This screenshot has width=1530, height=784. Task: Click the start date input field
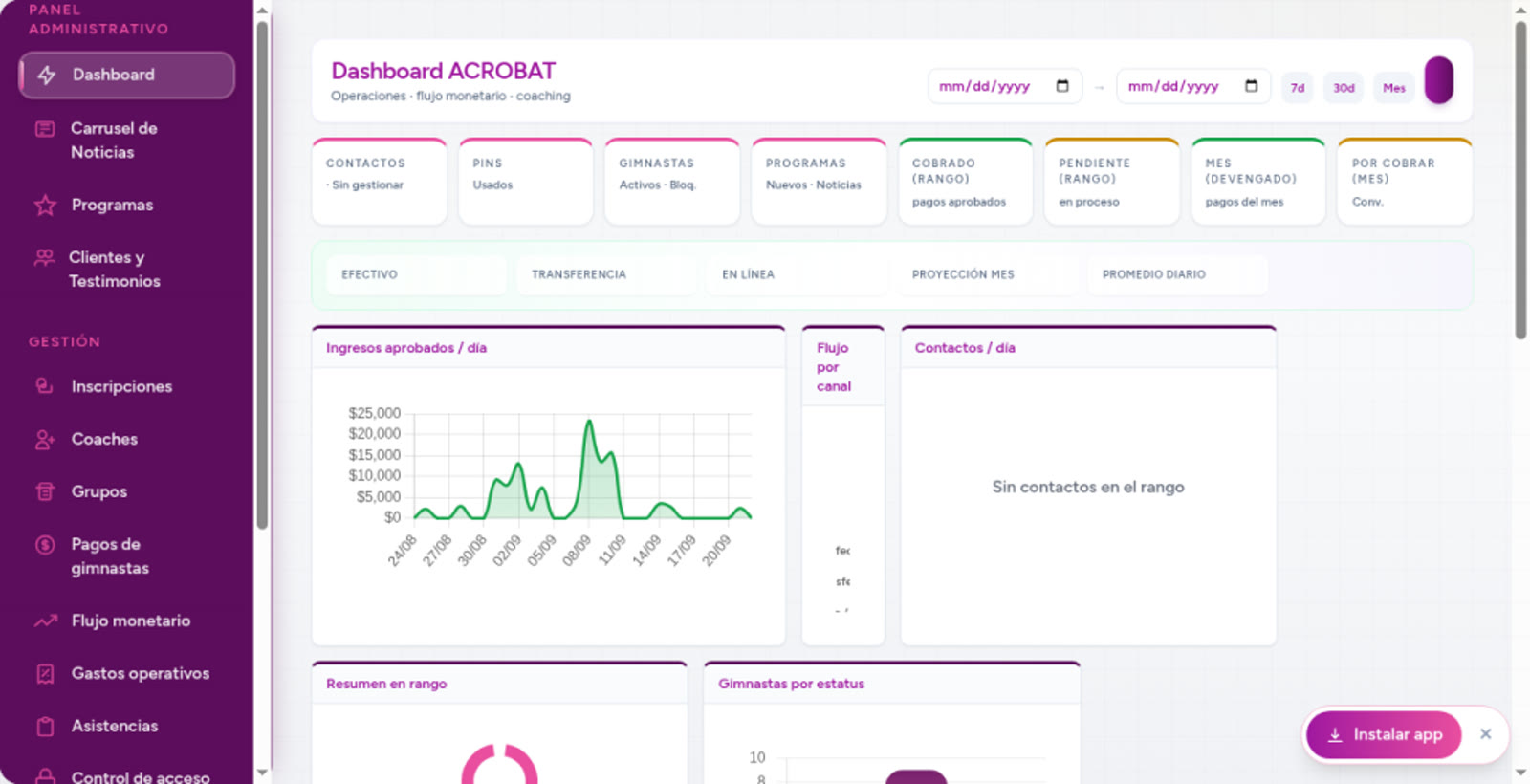tap(1004, 86)
